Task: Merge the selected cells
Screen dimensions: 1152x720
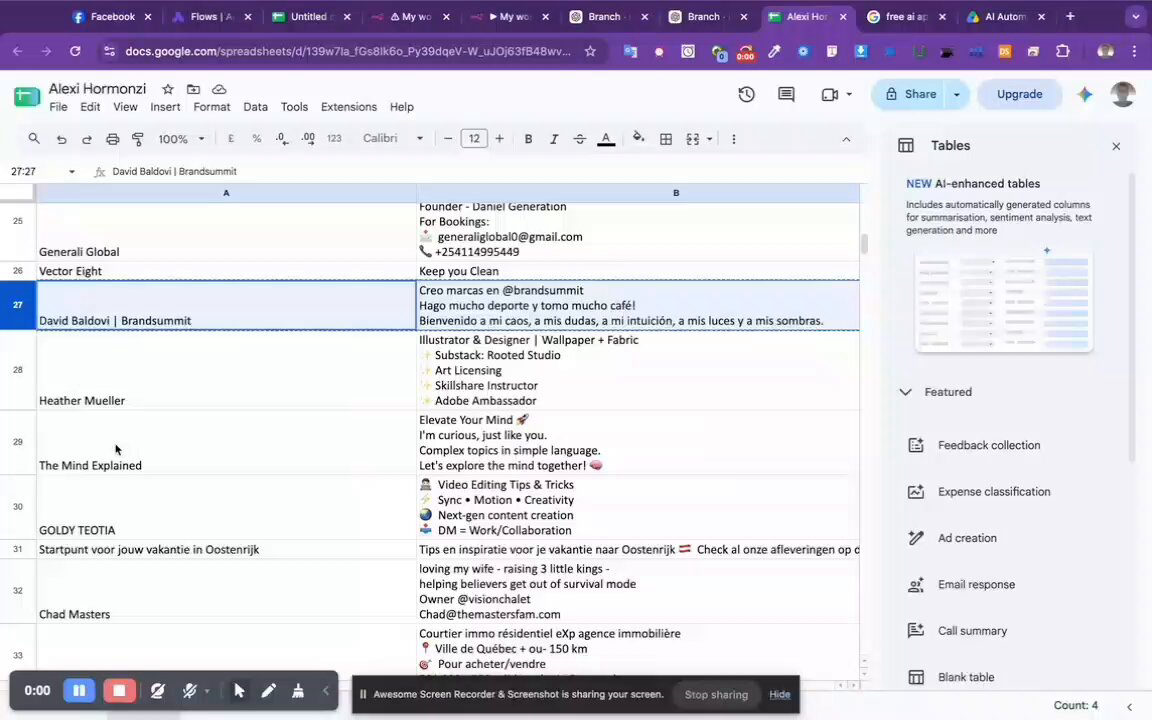Action: pos(692,139)
